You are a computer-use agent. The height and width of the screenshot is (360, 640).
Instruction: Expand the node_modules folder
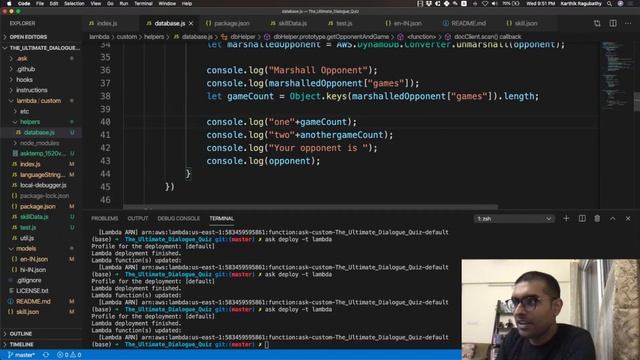41,143
